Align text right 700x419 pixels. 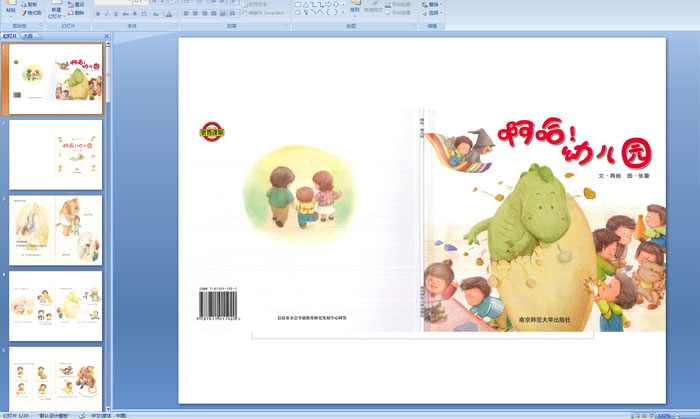[204, 13]
